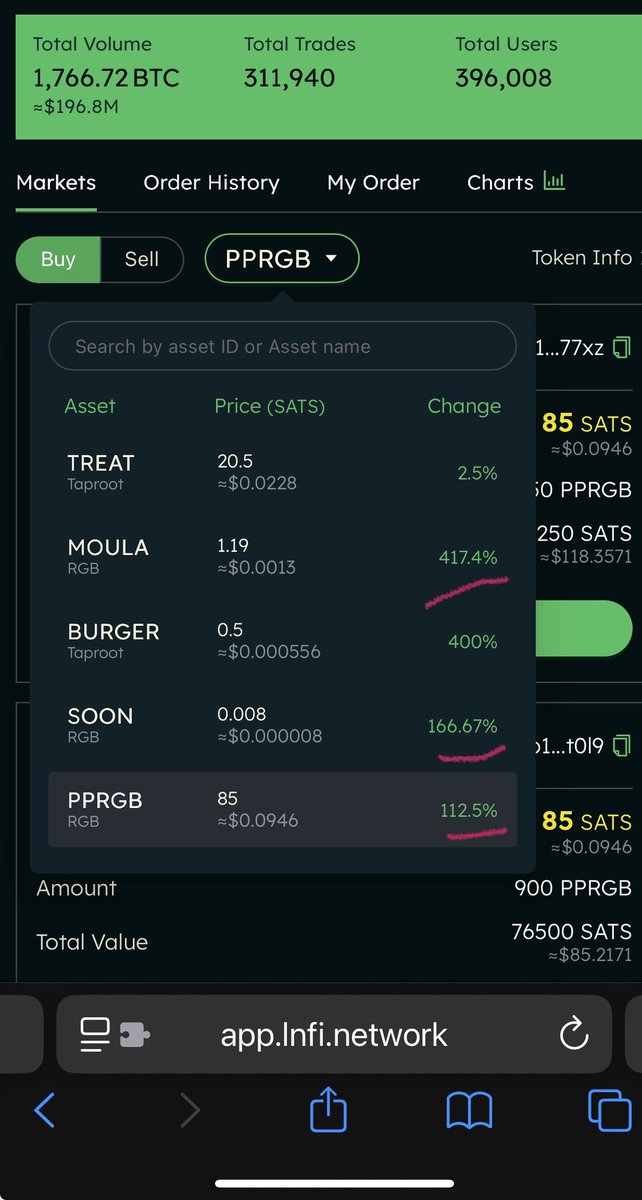
Task: Open the Charts tab bar-chart icon
Action: [x=554, y=182]
